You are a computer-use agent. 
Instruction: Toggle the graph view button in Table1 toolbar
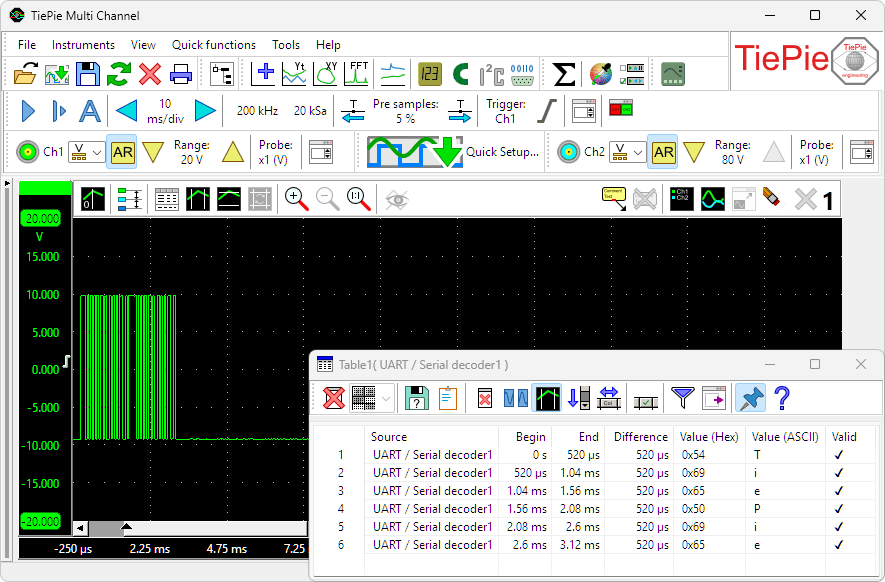[547, 398]
